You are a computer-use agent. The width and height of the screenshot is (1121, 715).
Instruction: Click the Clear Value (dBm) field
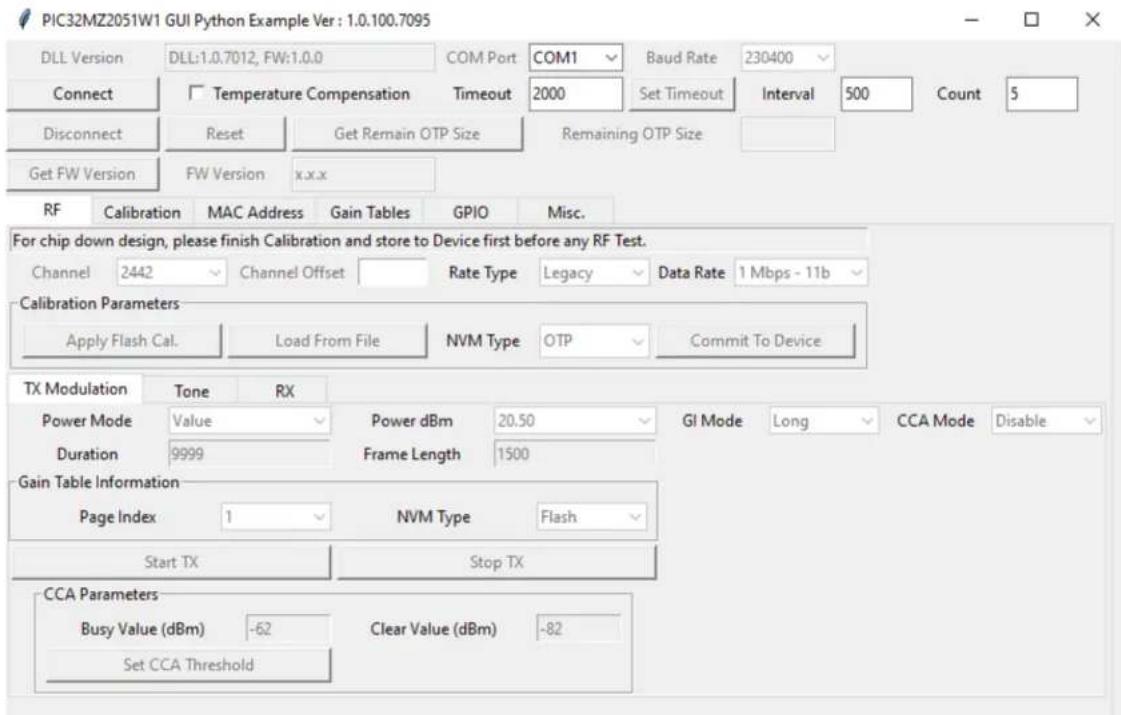578,629
